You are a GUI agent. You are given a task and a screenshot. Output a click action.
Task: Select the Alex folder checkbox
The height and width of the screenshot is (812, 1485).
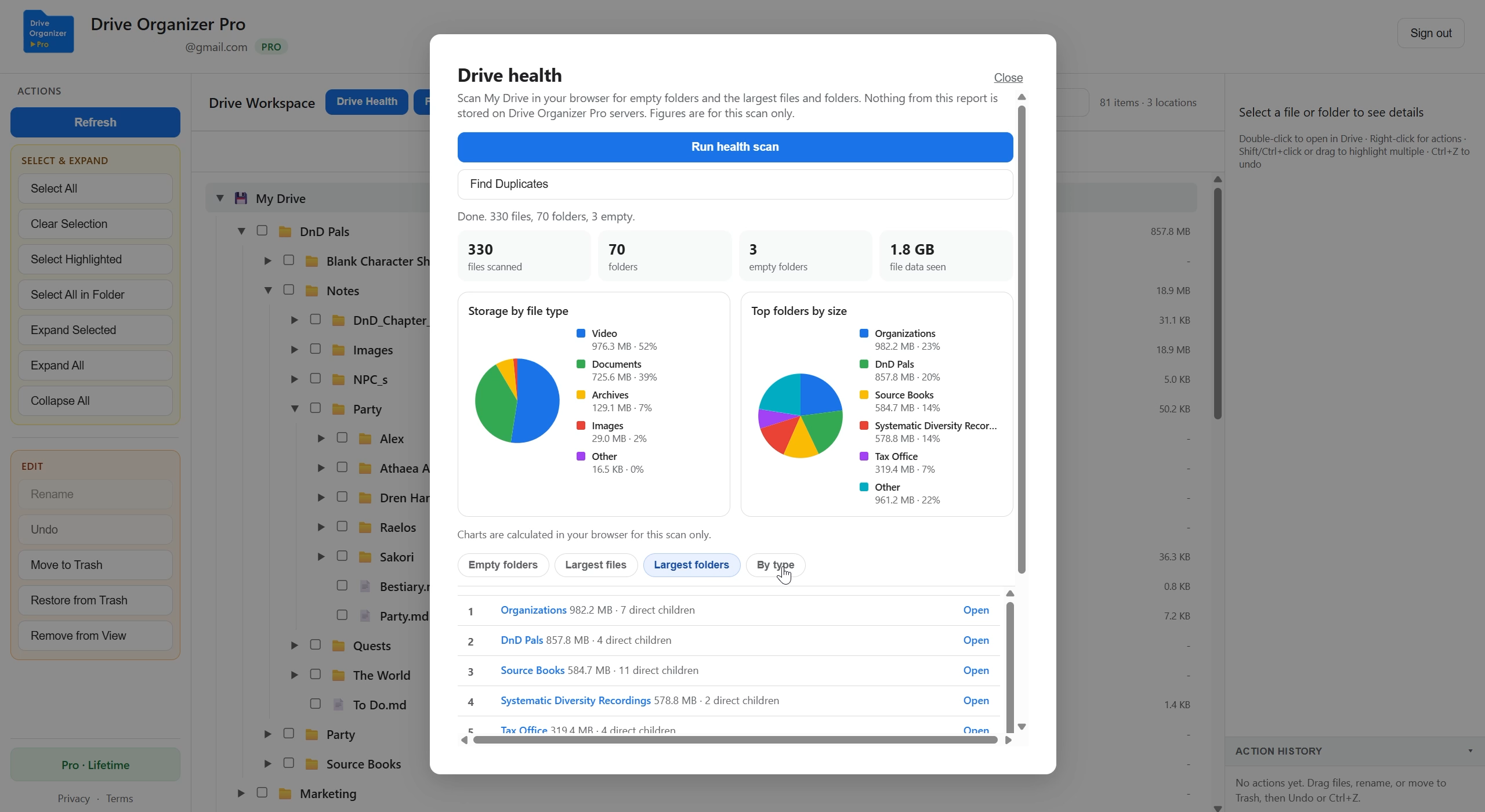point(342,438)
